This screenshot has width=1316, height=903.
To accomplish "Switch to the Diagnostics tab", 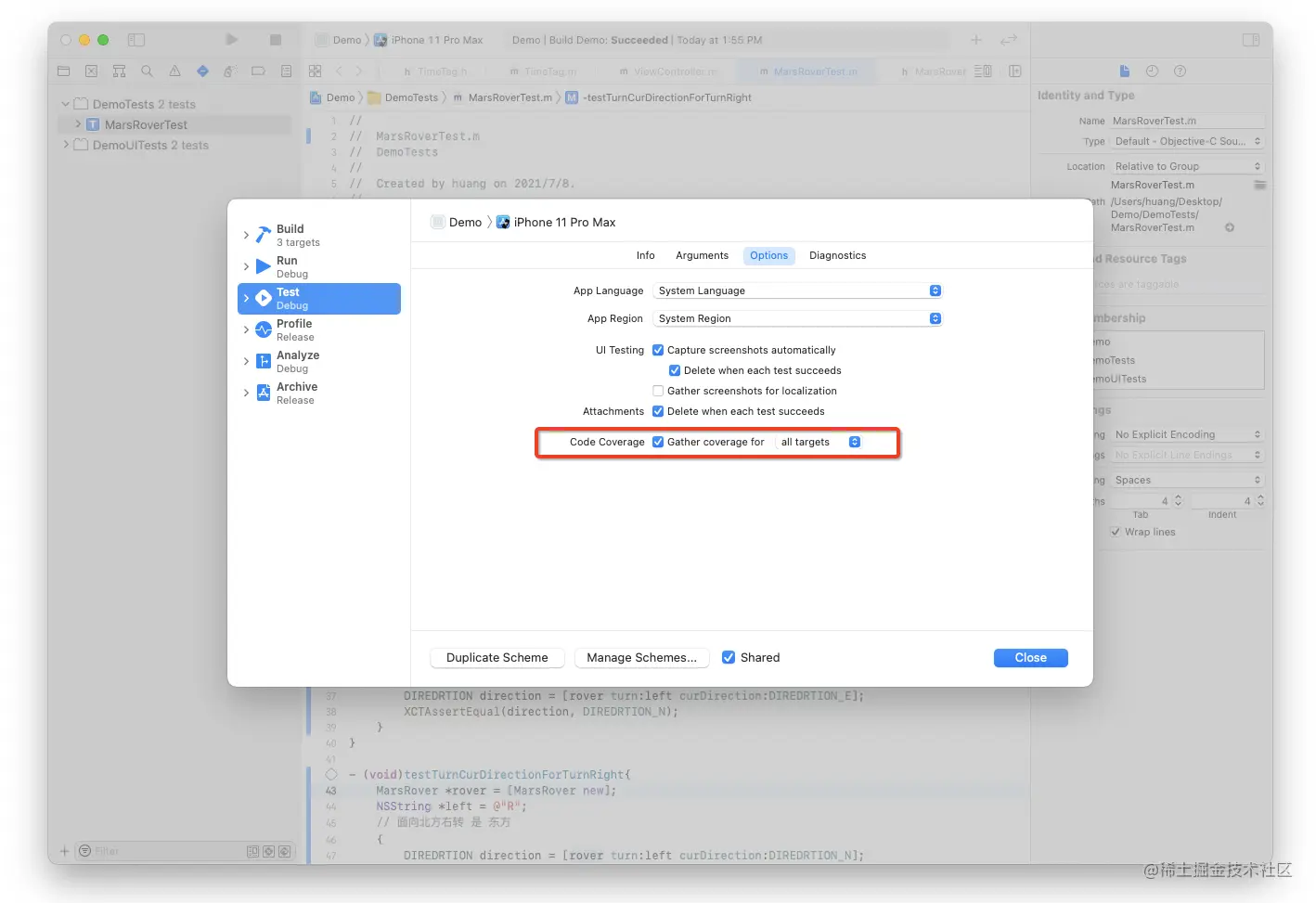I will [x=838, y=255].
